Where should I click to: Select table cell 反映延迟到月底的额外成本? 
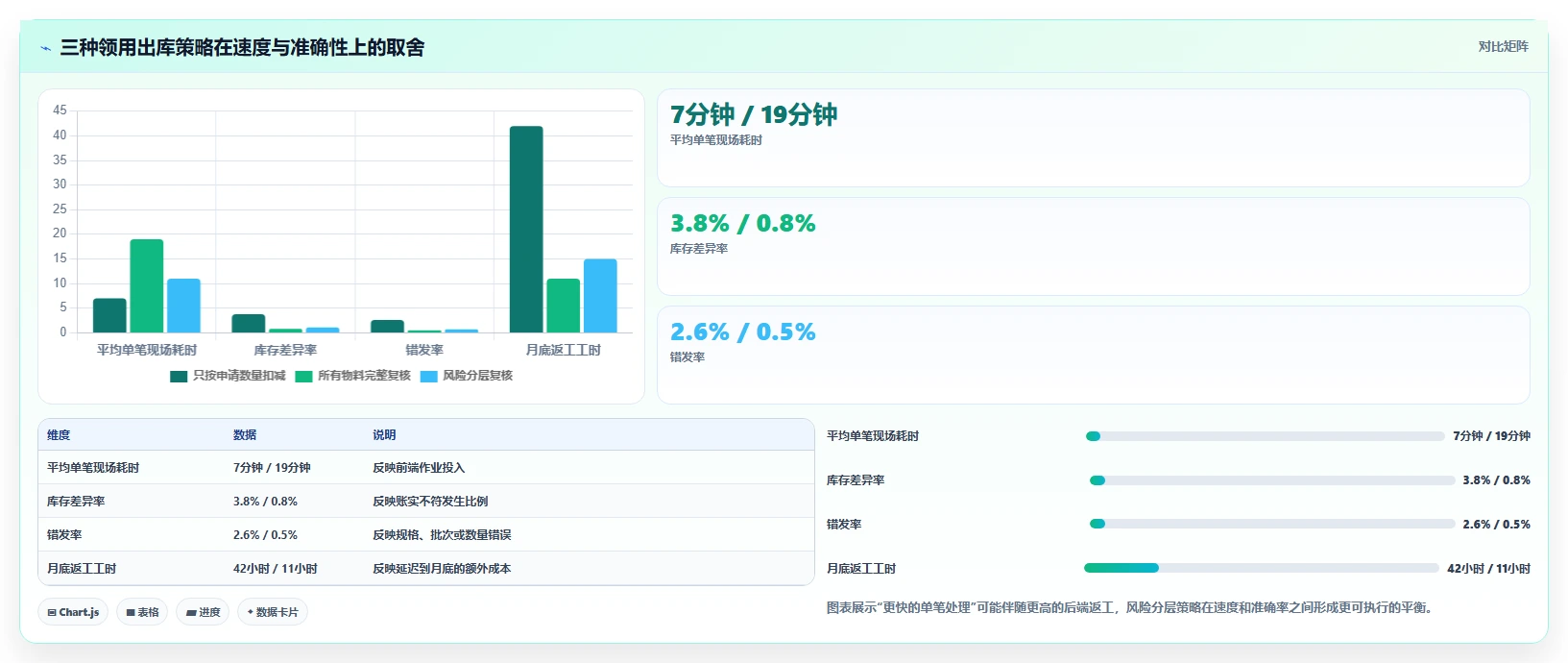442,569
